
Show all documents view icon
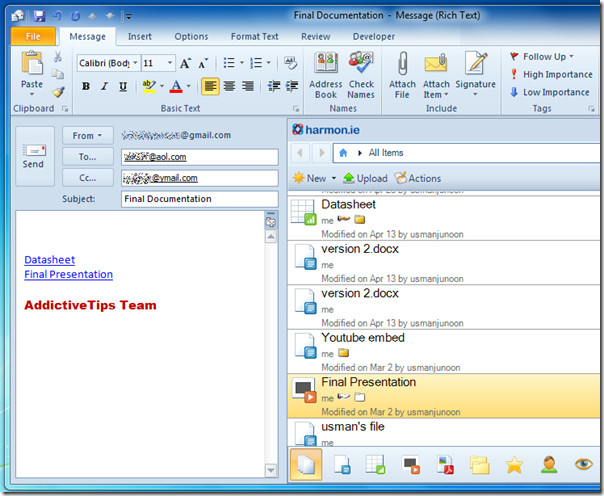coord(306,464)
